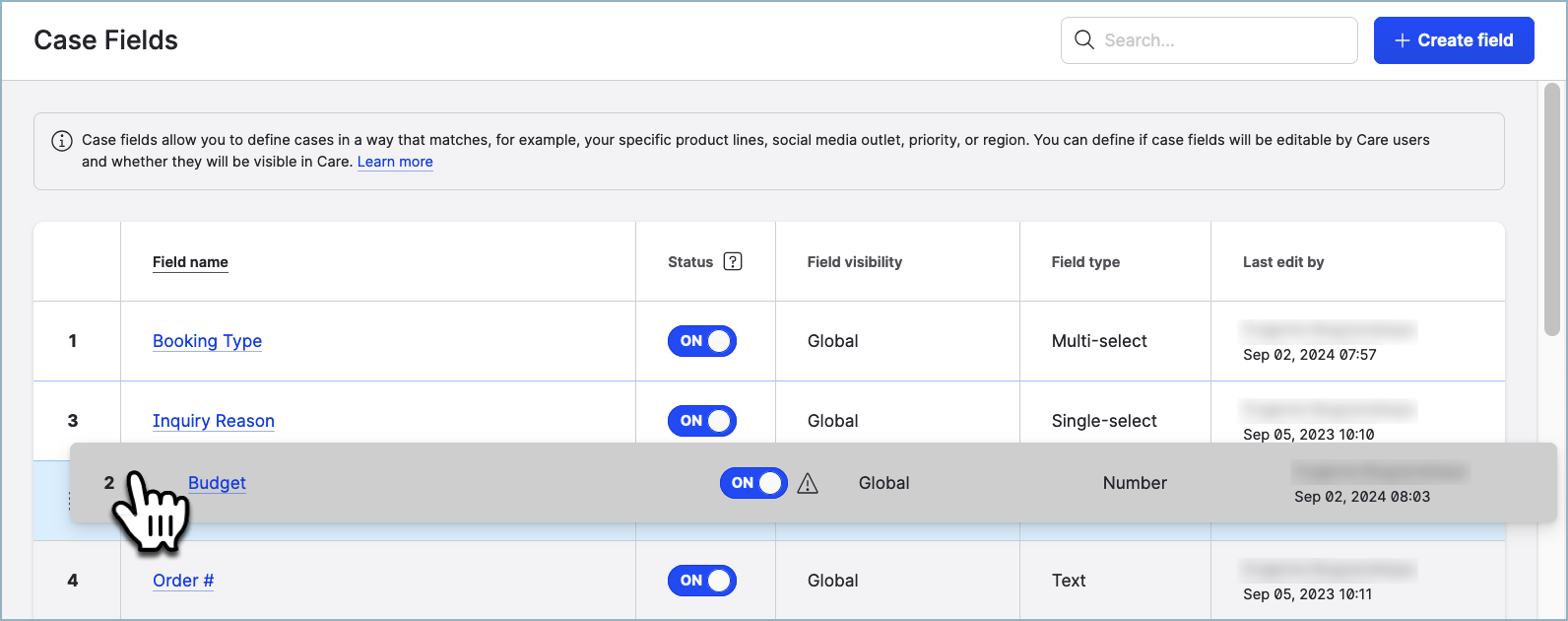Switch off the Budget status toggle
This screenshot has width=1568, height=621.
coord(752,483)
